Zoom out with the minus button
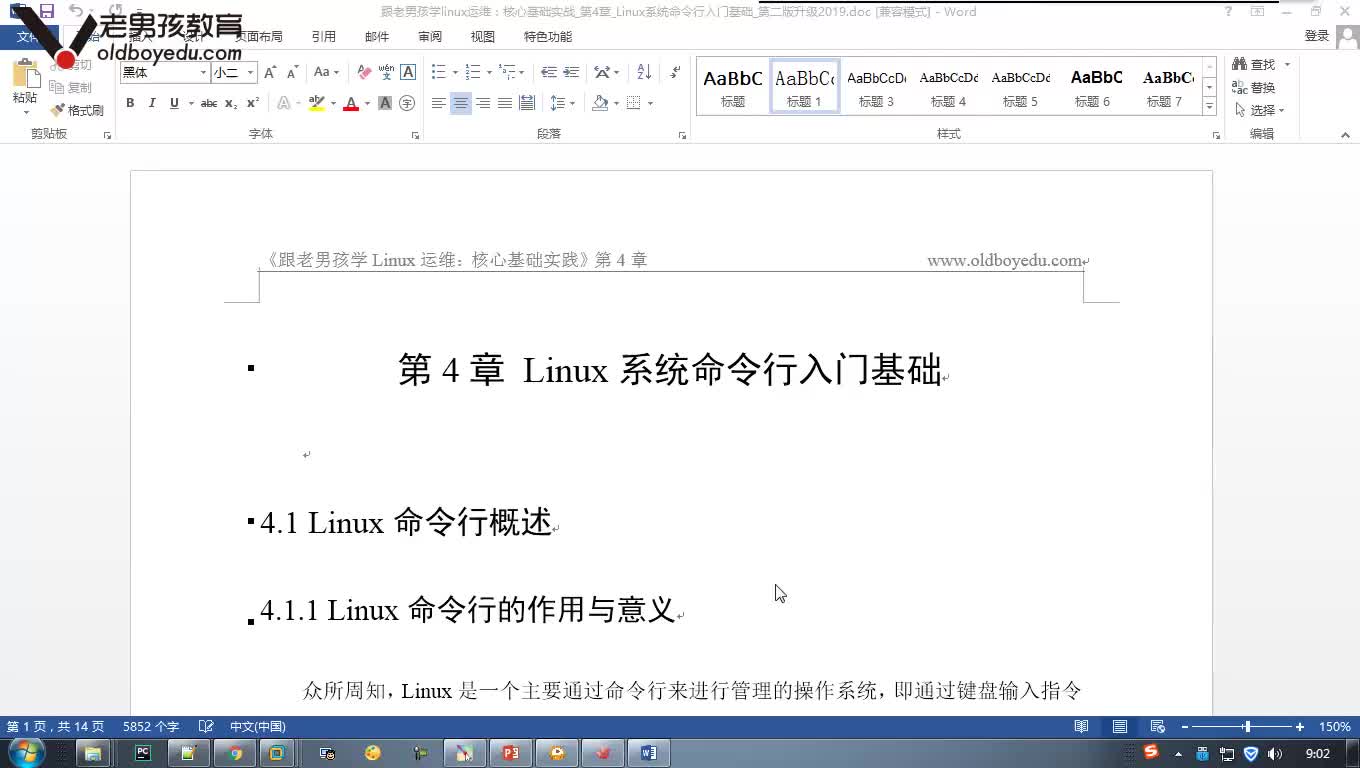Image resolution: width=1360 pixels, height=768 pixels. click(x=1185, y=727)
